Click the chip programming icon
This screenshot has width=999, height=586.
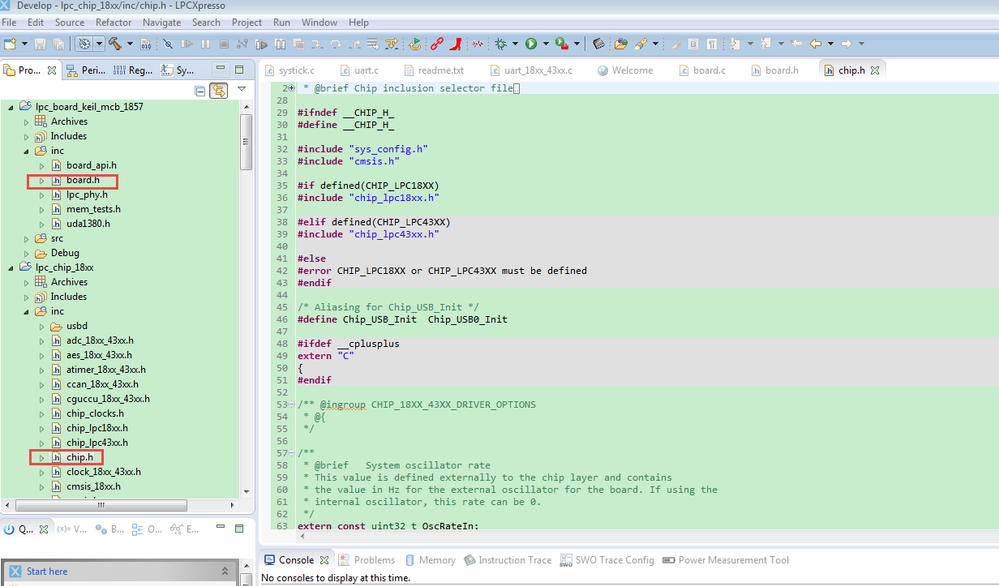(598, 43)
